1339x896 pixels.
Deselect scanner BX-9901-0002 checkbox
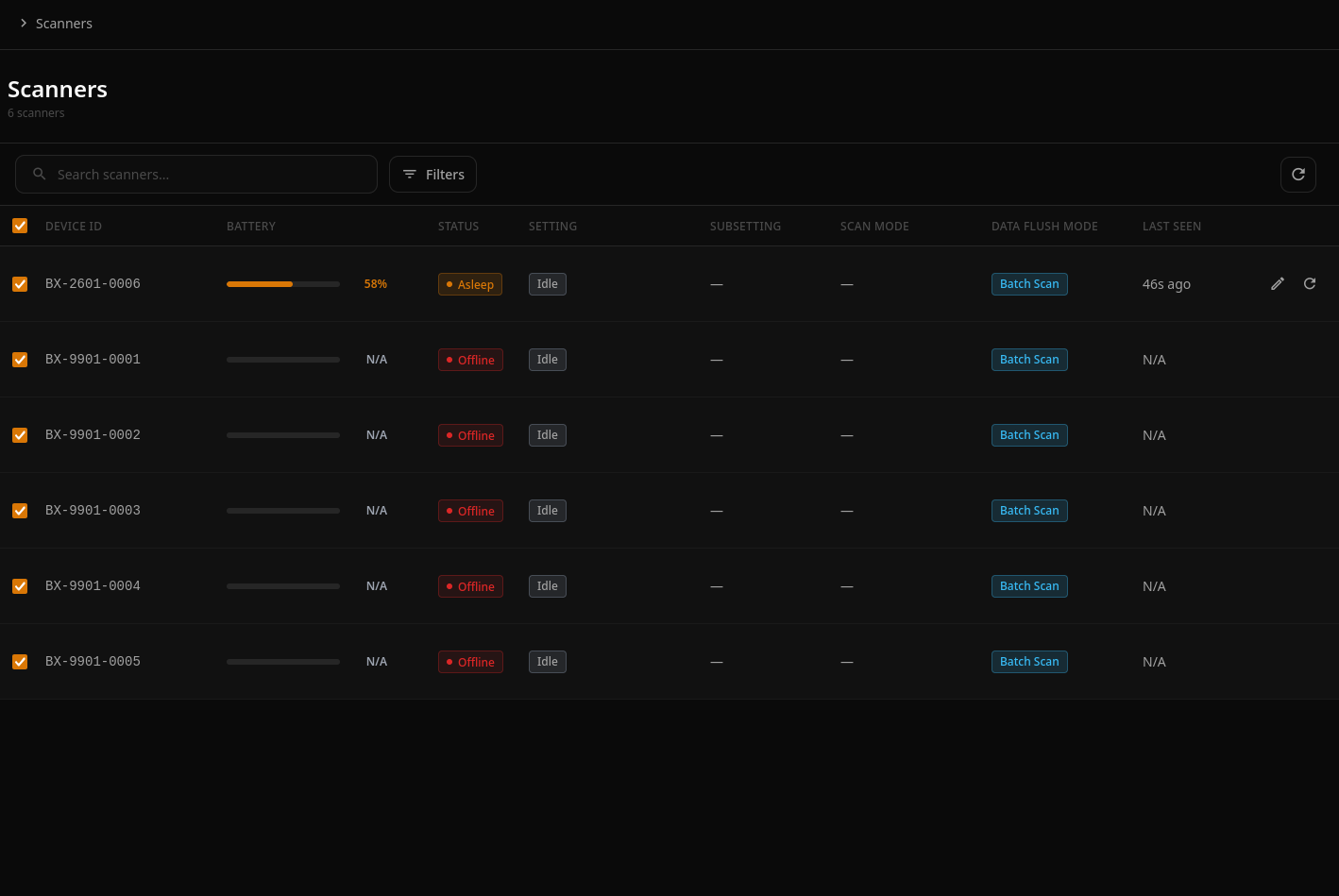(20, 435)
